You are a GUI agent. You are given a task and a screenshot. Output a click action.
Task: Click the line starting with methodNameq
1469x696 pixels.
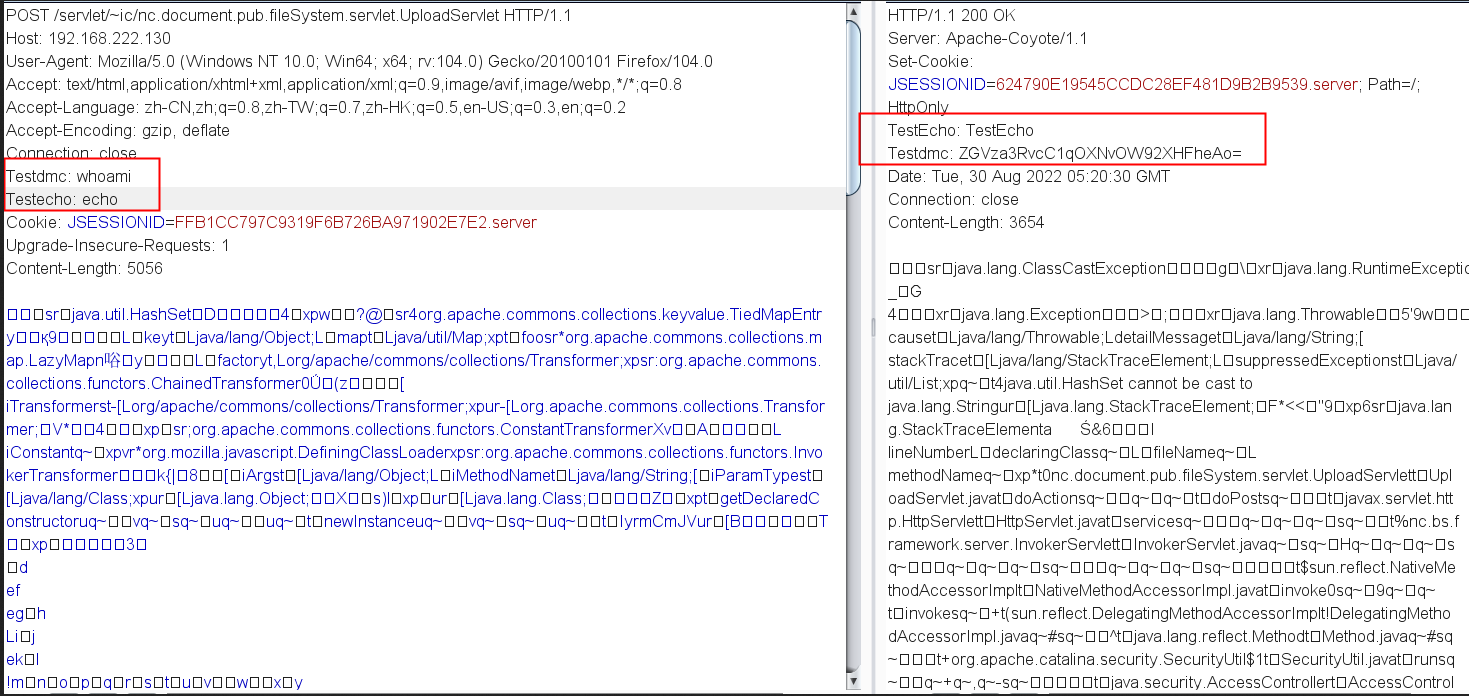[x=1169, y=475]
